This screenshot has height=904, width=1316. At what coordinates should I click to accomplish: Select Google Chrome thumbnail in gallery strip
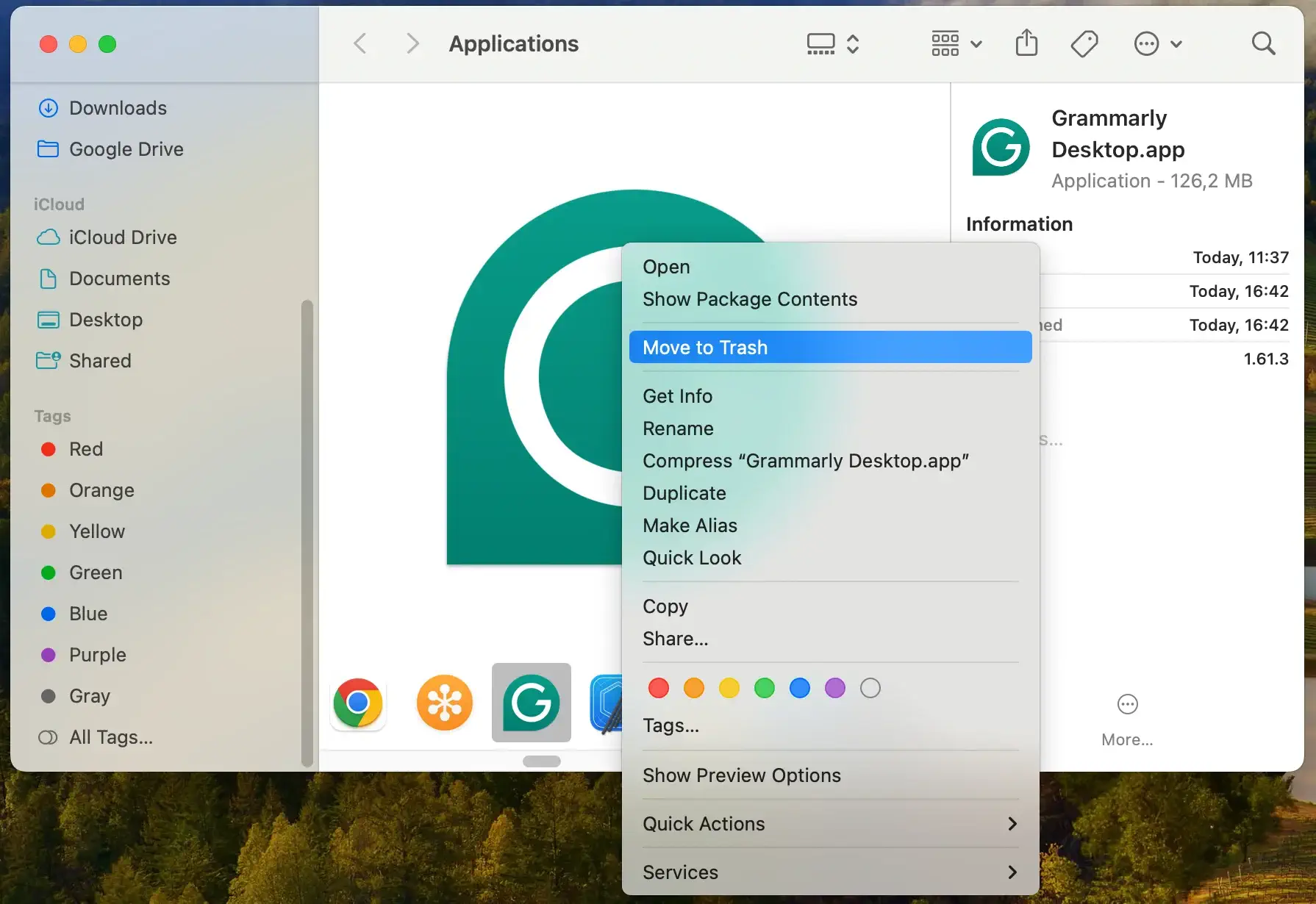pyautogui.click(x=358, y=703)
